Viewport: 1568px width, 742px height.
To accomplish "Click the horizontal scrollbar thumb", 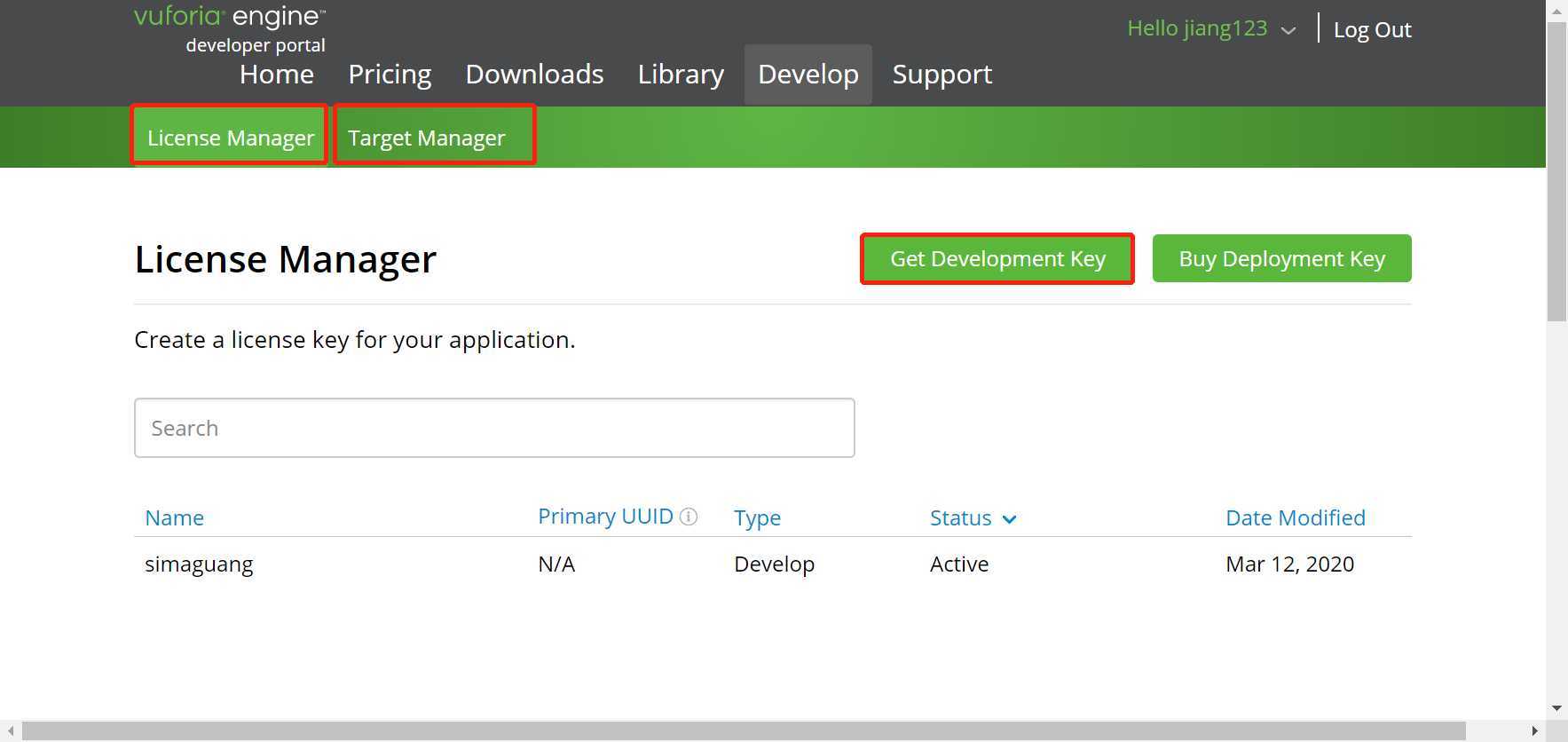I will [744, 731].
